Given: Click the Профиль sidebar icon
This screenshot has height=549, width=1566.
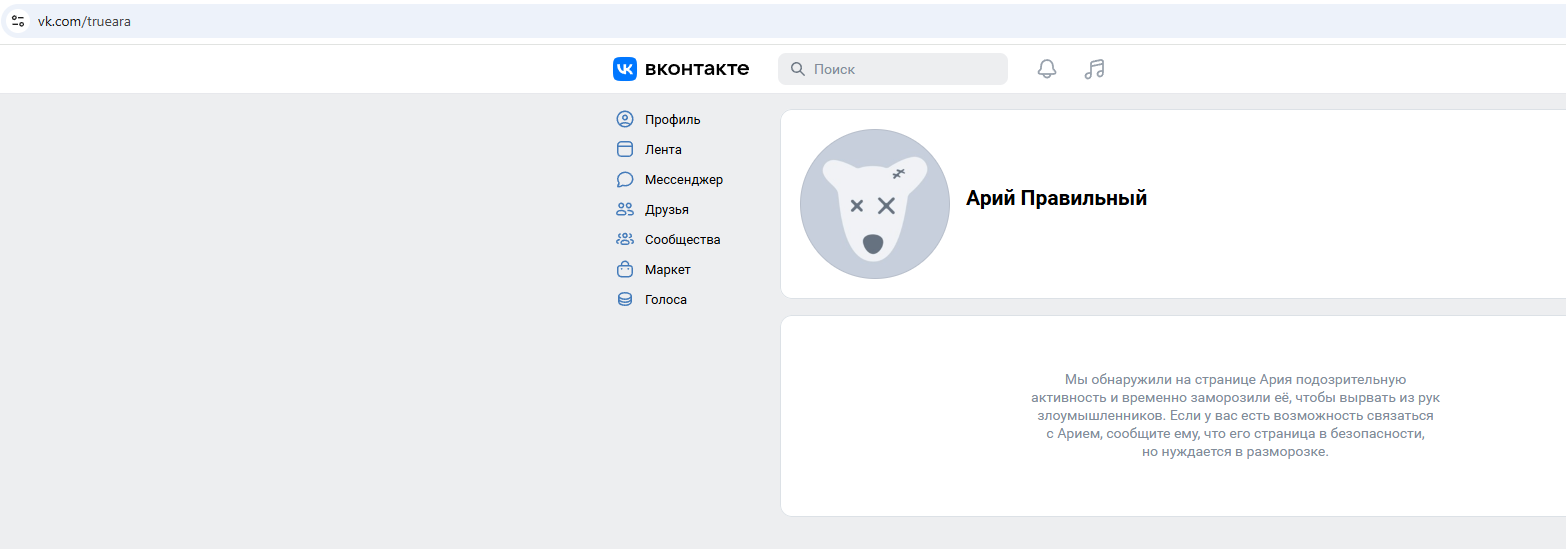Looking at the screenshot, I should click(625, 120).
